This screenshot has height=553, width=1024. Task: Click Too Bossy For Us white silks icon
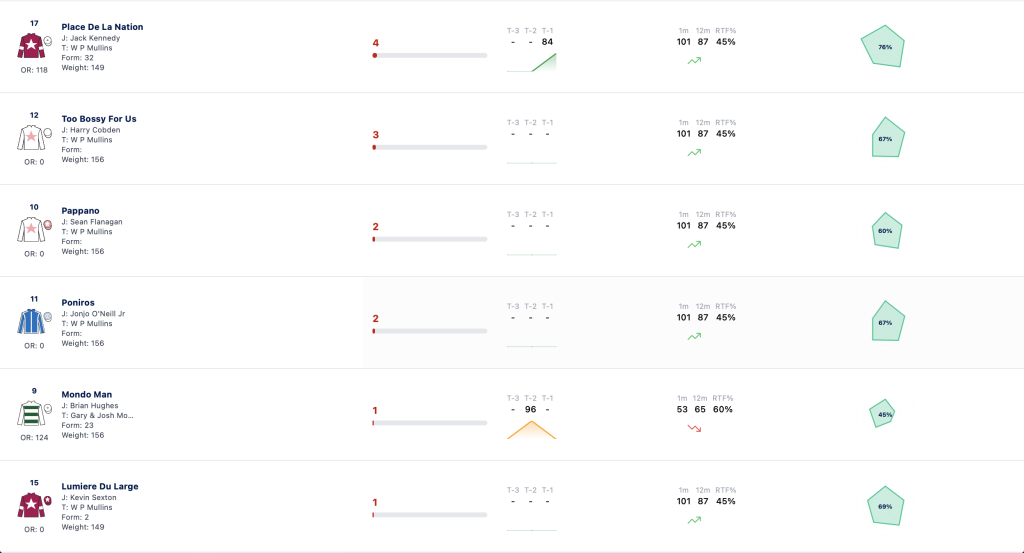[x=31, y=138]
